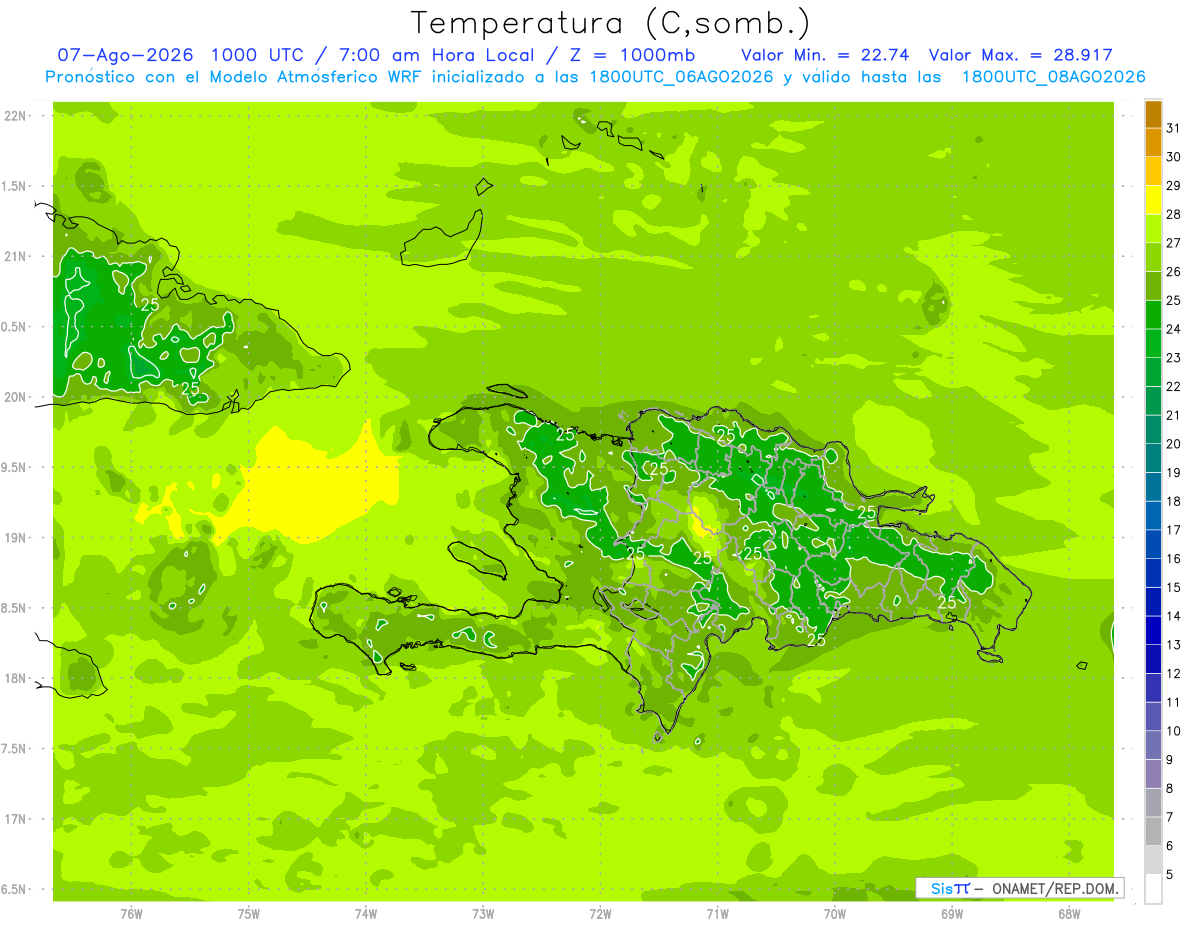The width and height of the screenshot is (1200, 927).
Task: Click latitude axis label '7.5N'
Action: click(14, 749)
